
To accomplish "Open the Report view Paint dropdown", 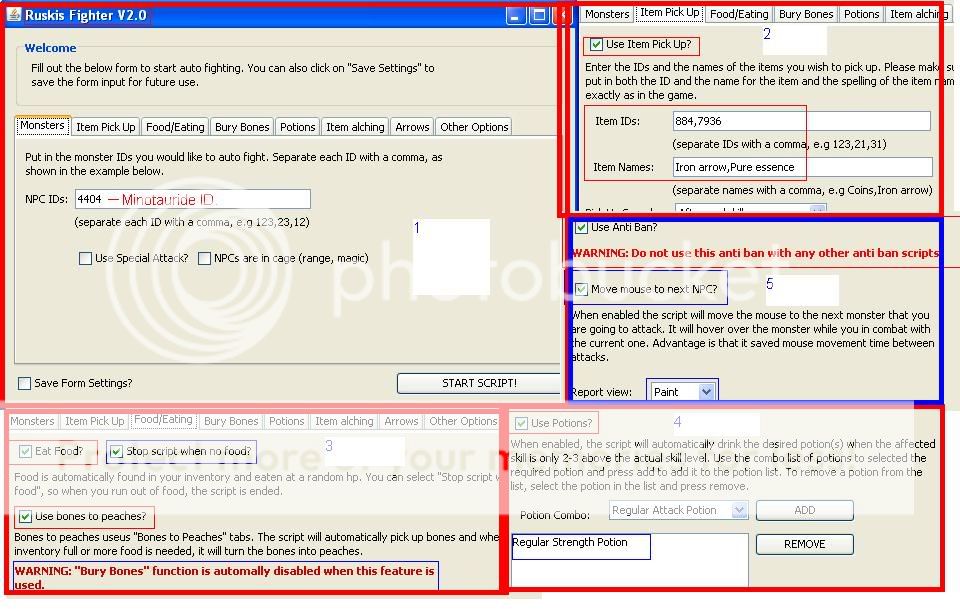I will coord(706,392).
